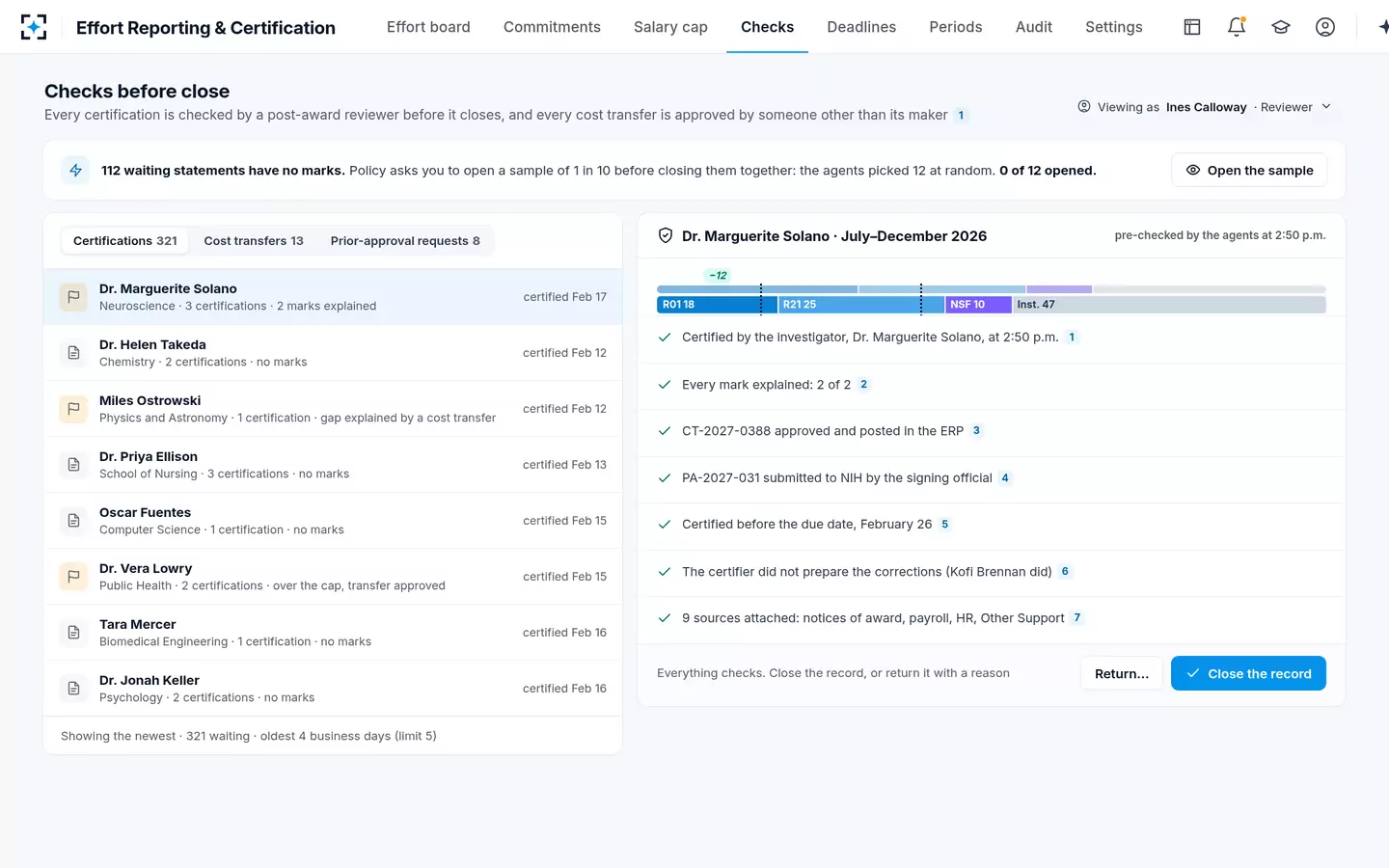Click the Effort Reporting & Certification title
This screenshot has height=868, width=1389.
(x=205, y=28)
